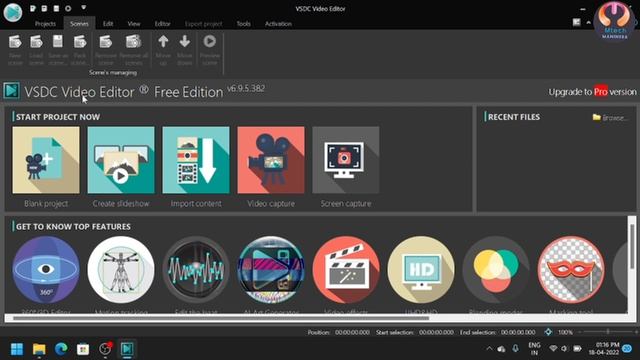
Task: Click the first quick access toolbar icon
Action: [33, 8]
